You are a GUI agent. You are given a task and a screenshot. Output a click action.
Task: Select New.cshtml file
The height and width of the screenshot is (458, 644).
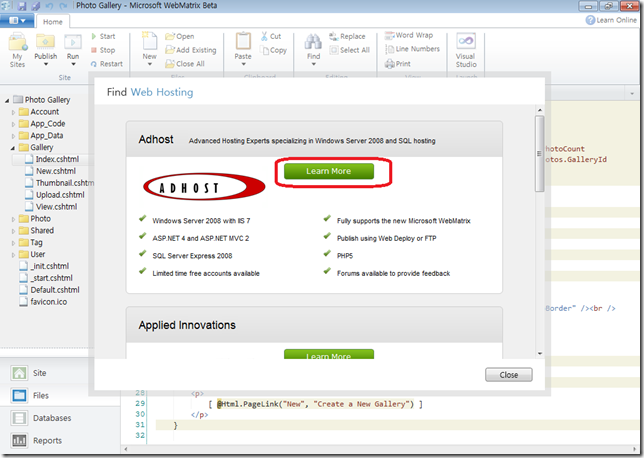pos(56,171)
